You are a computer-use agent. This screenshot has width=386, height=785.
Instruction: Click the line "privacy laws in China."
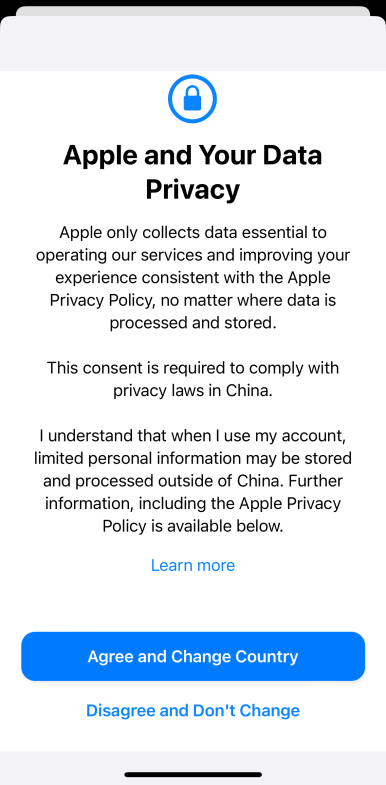point(193,390)
